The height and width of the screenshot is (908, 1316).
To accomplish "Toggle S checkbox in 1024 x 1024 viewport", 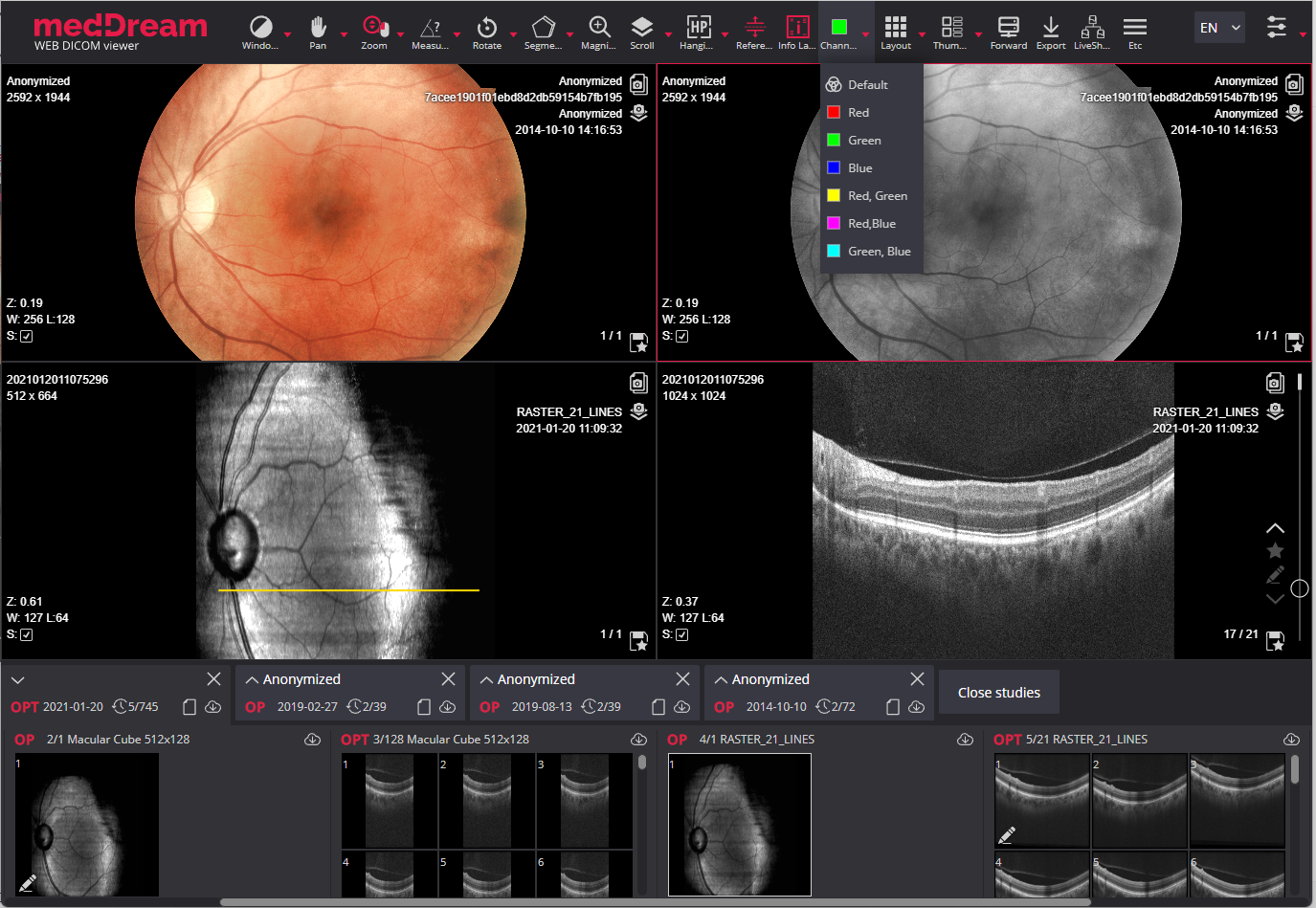I will pyautogui.click(x=682, y=635).
